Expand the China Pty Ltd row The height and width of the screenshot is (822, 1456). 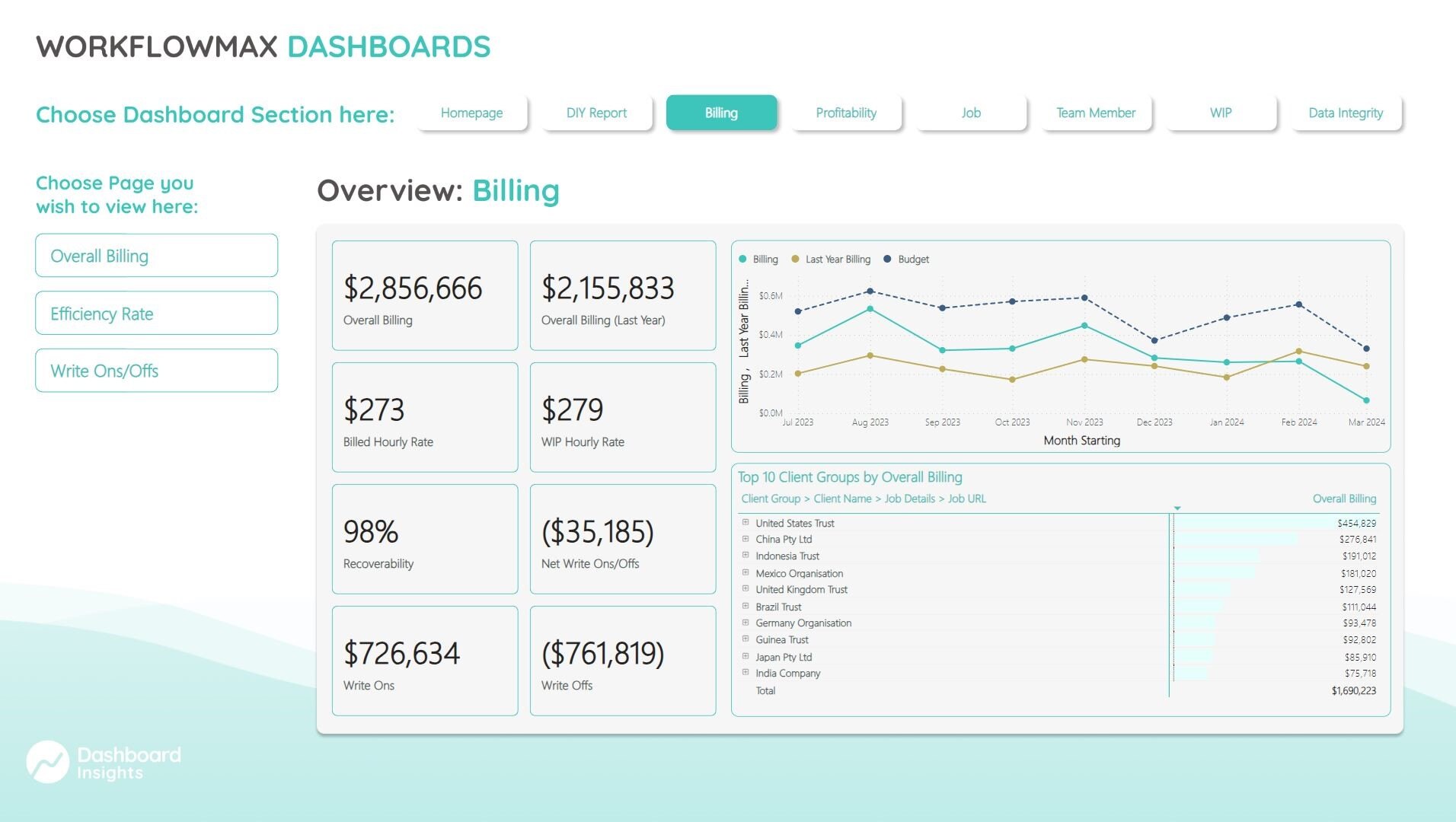(x=746, y=539)
